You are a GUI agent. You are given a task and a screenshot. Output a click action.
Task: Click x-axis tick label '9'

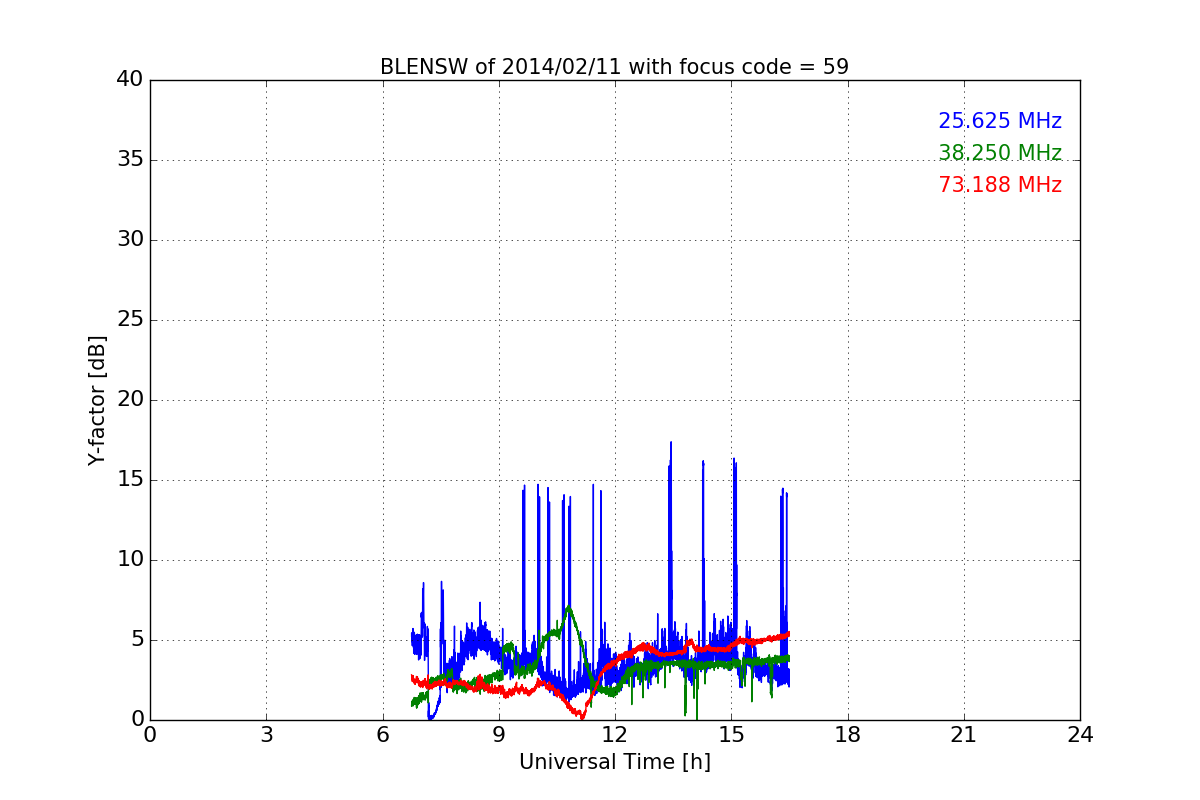pos(499,735)
